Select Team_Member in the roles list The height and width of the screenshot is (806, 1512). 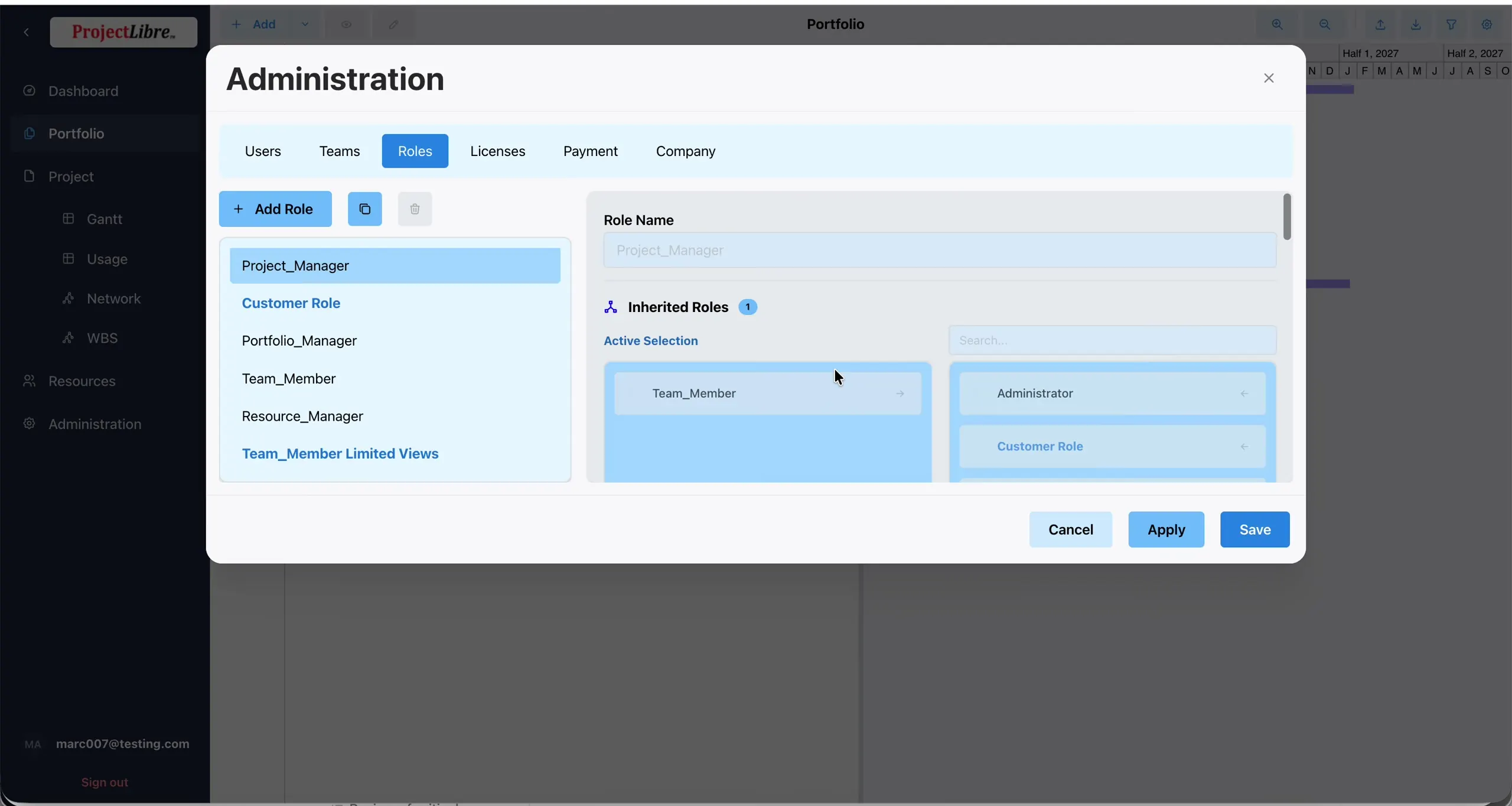click(395, 379)
